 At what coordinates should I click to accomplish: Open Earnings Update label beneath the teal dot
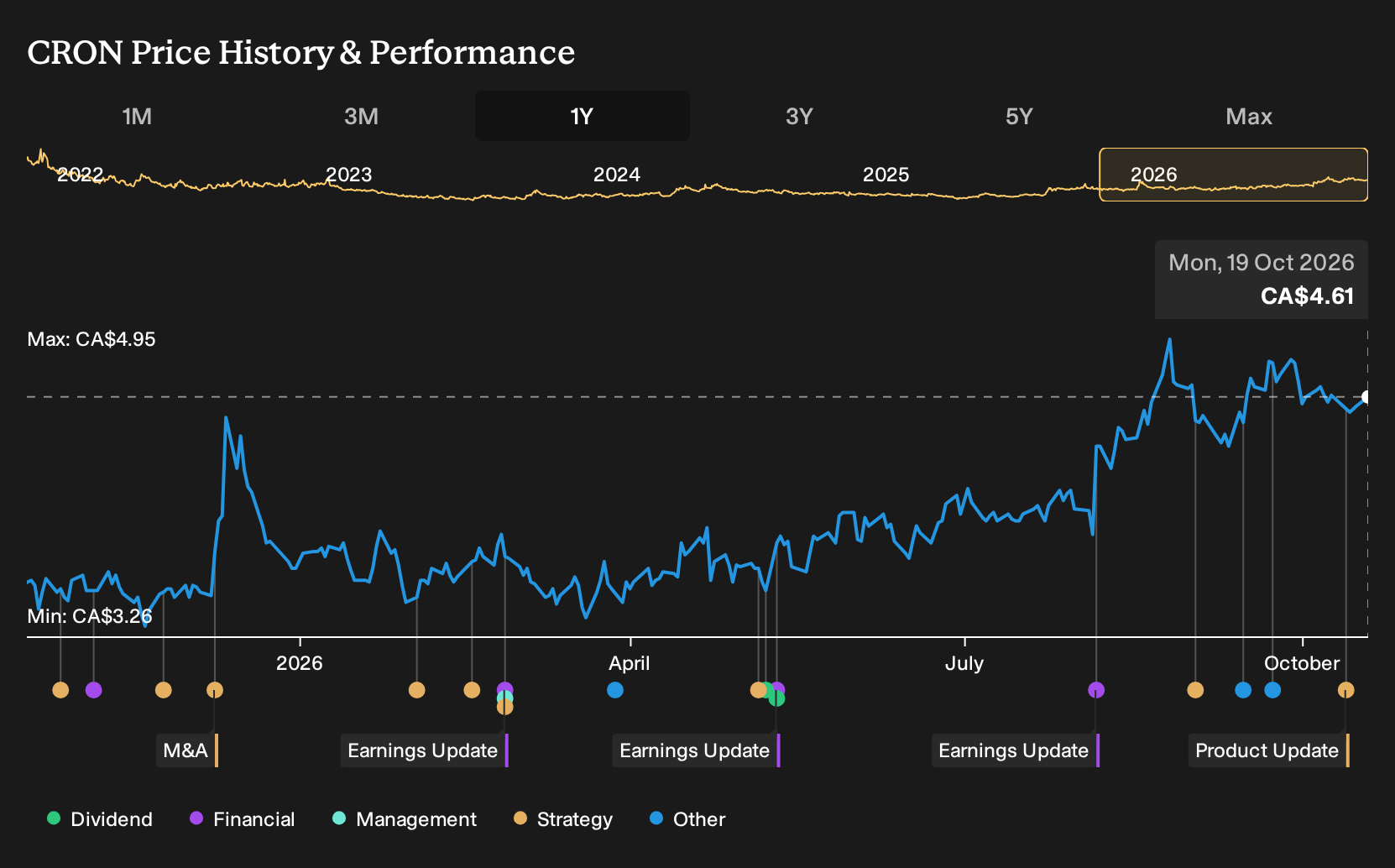(425, 750)
